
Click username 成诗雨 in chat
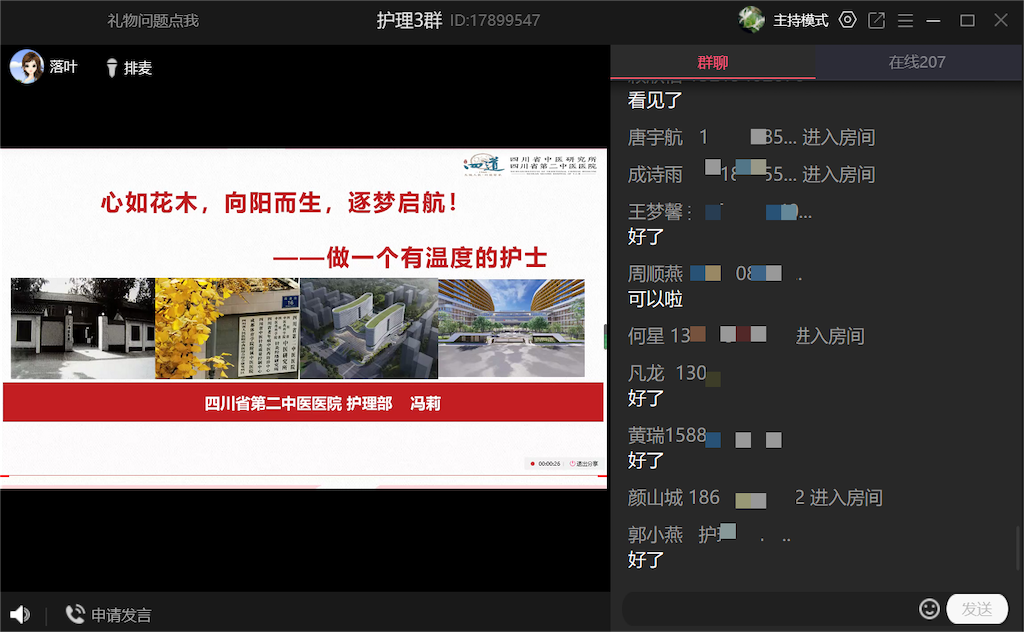[655, 175]
